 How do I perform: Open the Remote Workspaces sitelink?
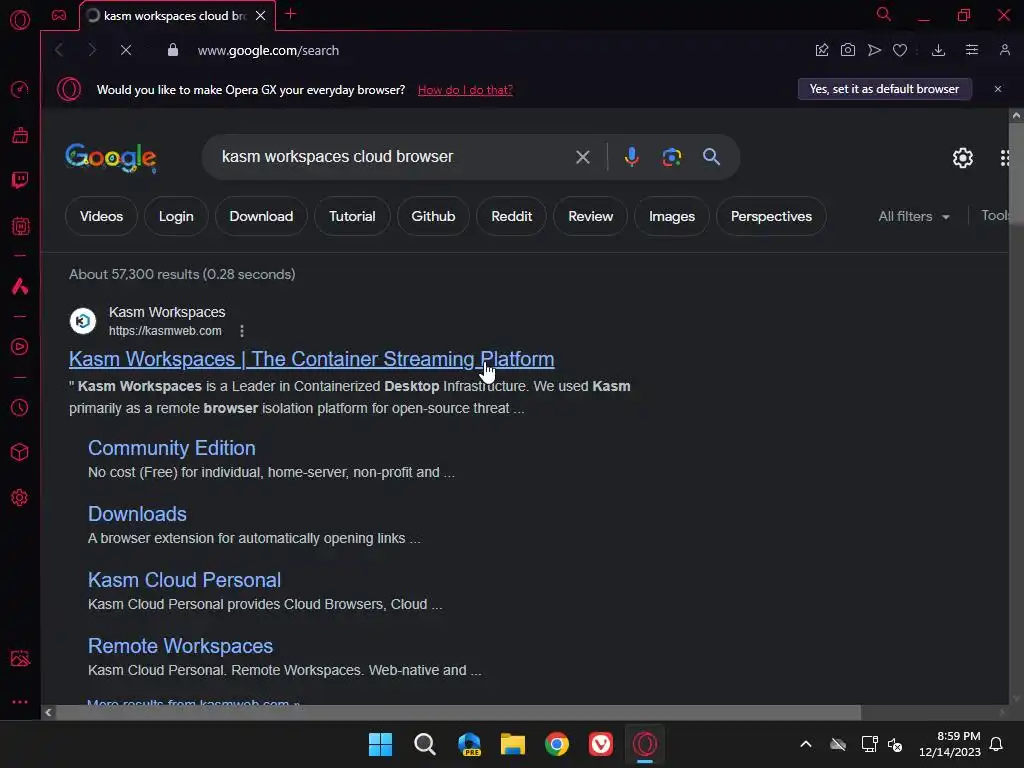click(180, 646)
